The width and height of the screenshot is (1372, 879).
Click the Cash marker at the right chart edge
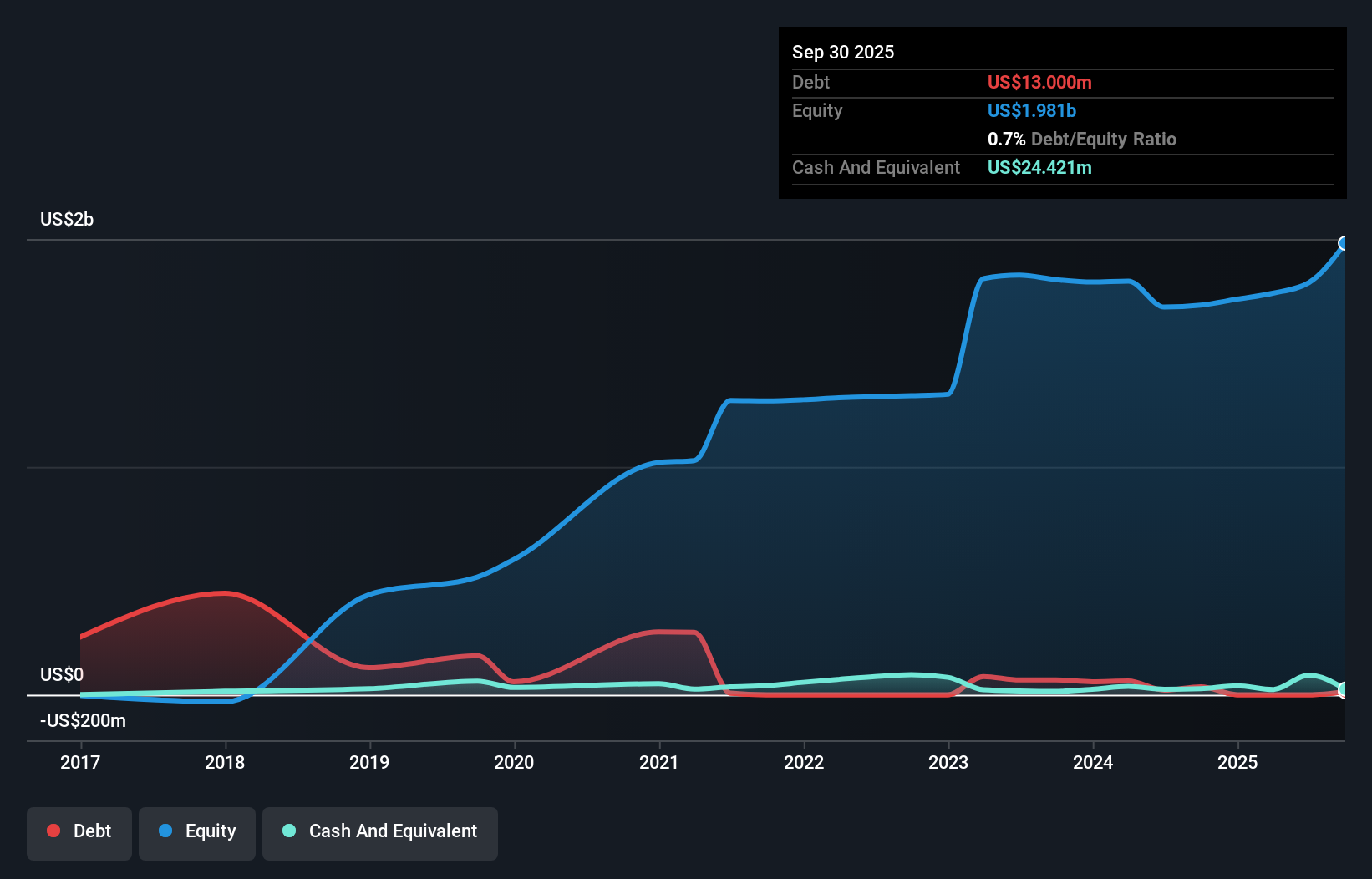pyautogui.click(x=1344, y=690)
